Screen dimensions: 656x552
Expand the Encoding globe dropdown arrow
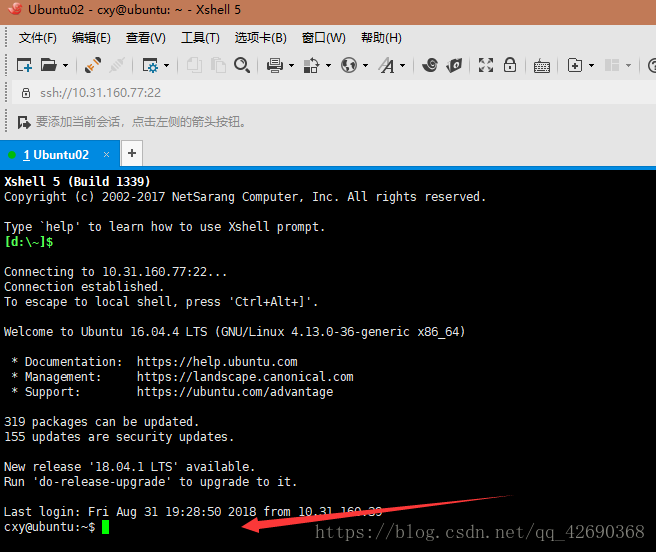click(x=365, y=65)
